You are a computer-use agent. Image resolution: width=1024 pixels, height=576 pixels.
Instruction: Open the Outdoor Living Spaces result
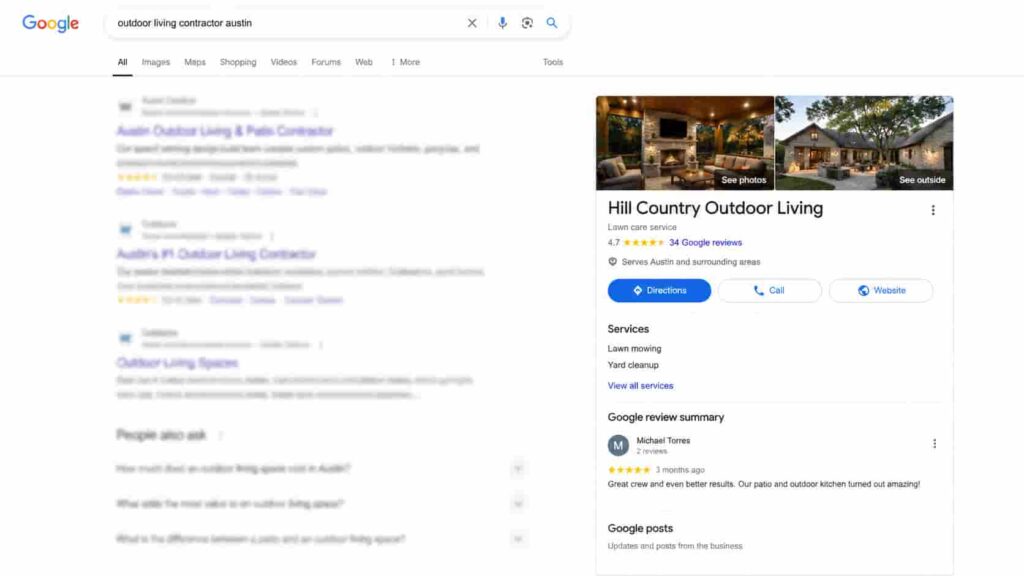tap(177, 362)
